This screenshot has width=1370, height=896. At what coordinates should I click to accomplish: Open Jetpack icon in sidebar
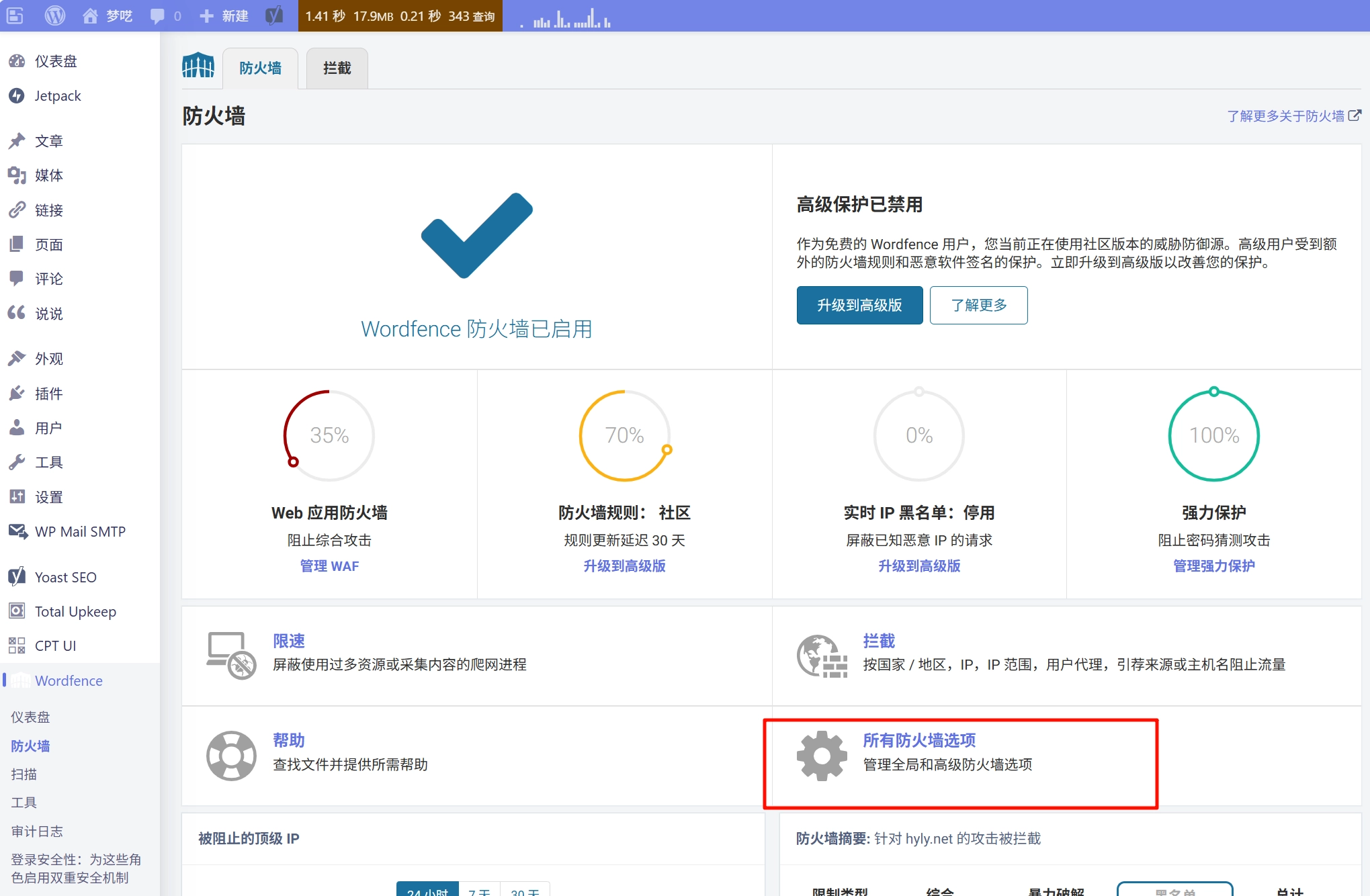pyautogui.click(x=17, y=96)
